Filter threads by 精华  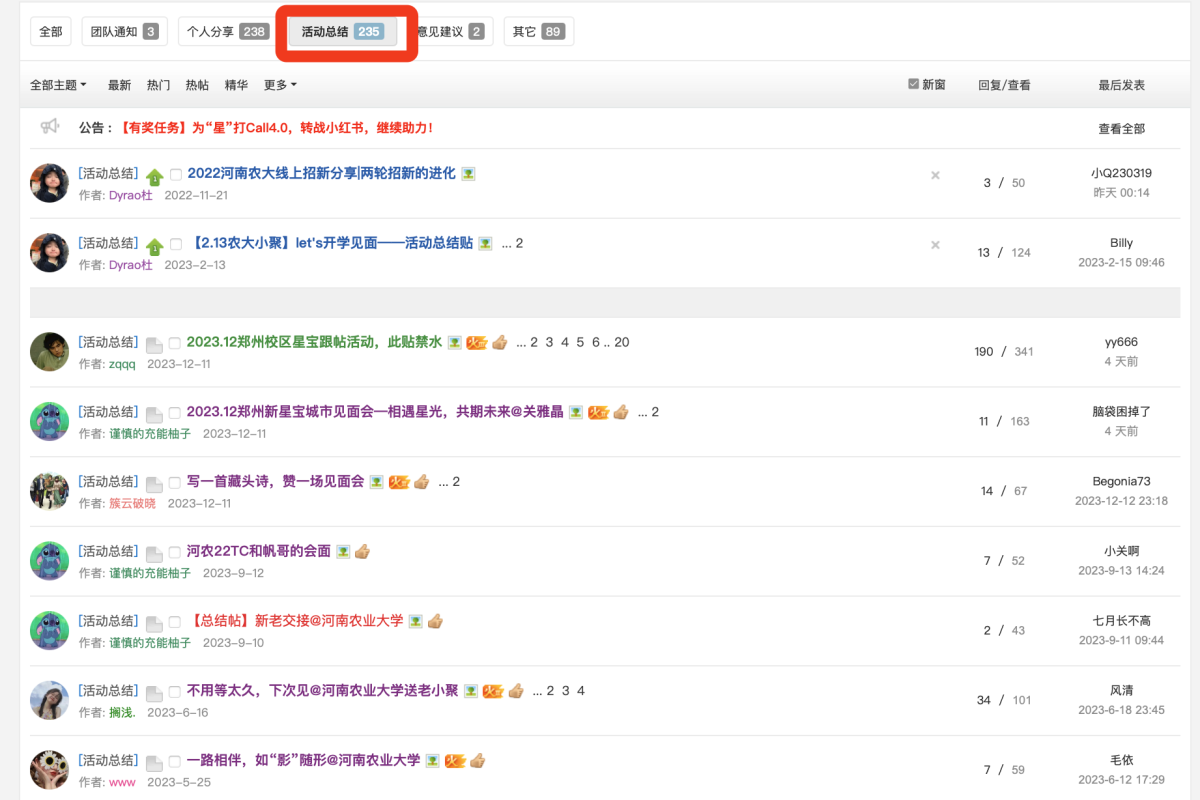(x=236, y=85)
